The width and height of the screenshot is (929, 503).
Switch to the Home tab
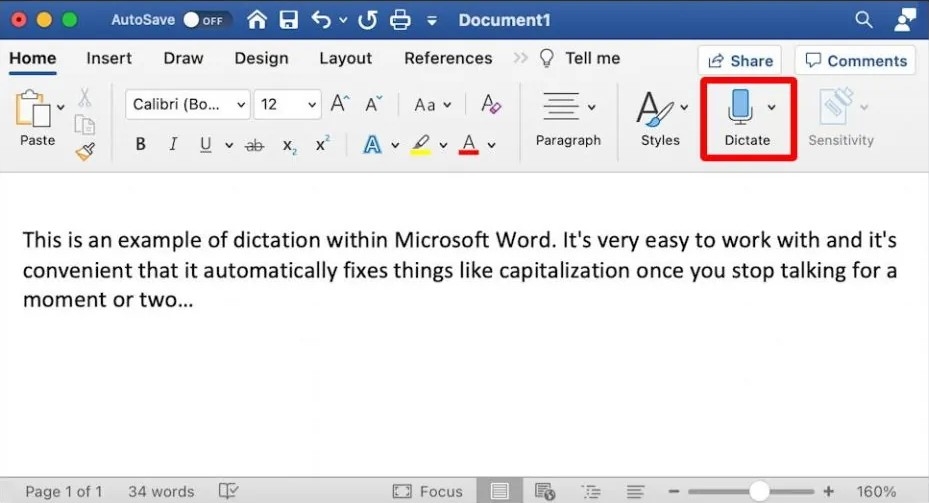tap(33, 58)
